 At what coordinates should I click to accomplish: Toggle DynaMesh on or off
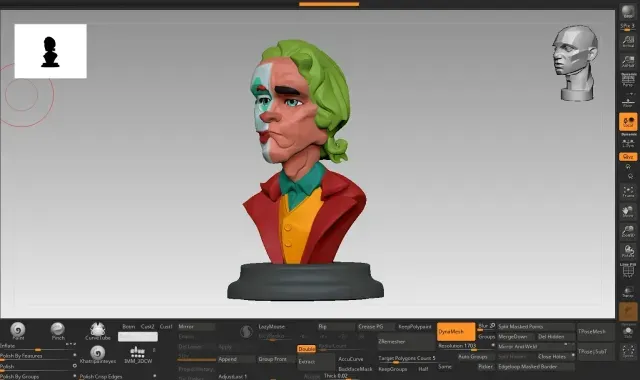(x=456, y=331)
